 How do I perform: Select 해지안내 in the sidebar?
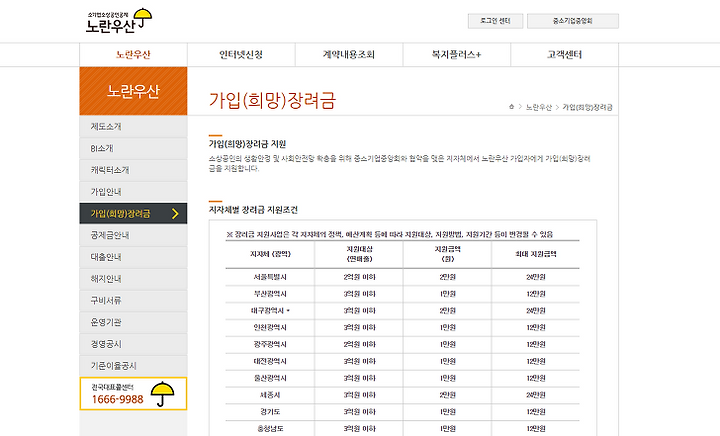133,279
